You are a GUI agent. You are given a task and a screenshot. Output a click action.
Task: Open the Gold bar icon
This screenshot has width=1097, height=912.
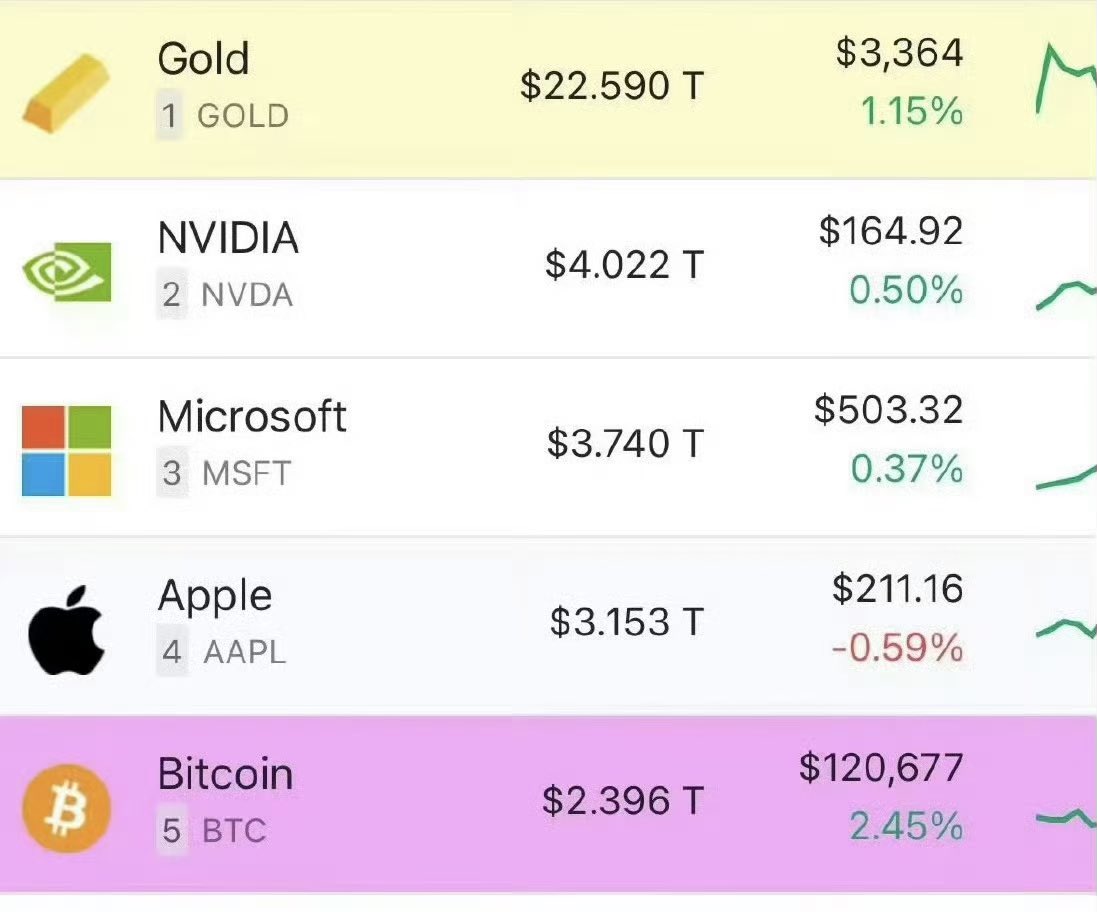coord(66,93)
